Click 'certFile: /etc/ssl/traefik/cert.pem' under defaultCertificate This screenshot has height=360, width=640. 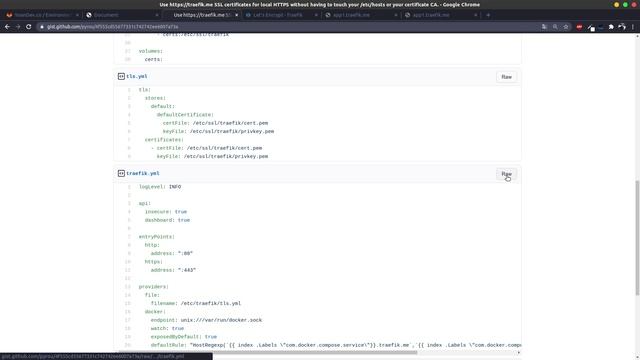coord(216,123)
